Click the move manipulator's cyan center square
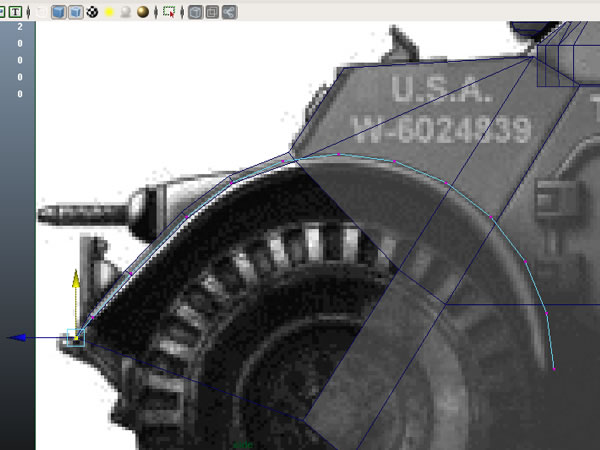Image resolution: width=600 pixels, height=450 pixels. point(76,338)
